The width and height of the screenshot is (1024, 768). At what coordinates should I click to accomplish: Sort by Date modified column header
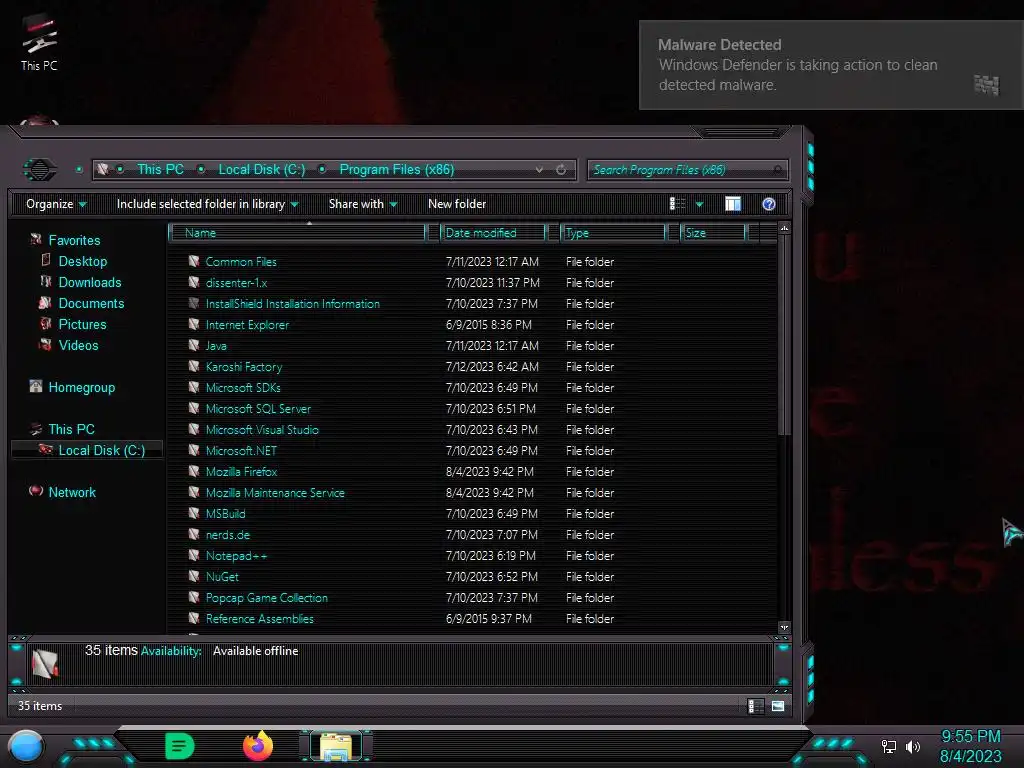pyautogui.click(x=493, y=232)
